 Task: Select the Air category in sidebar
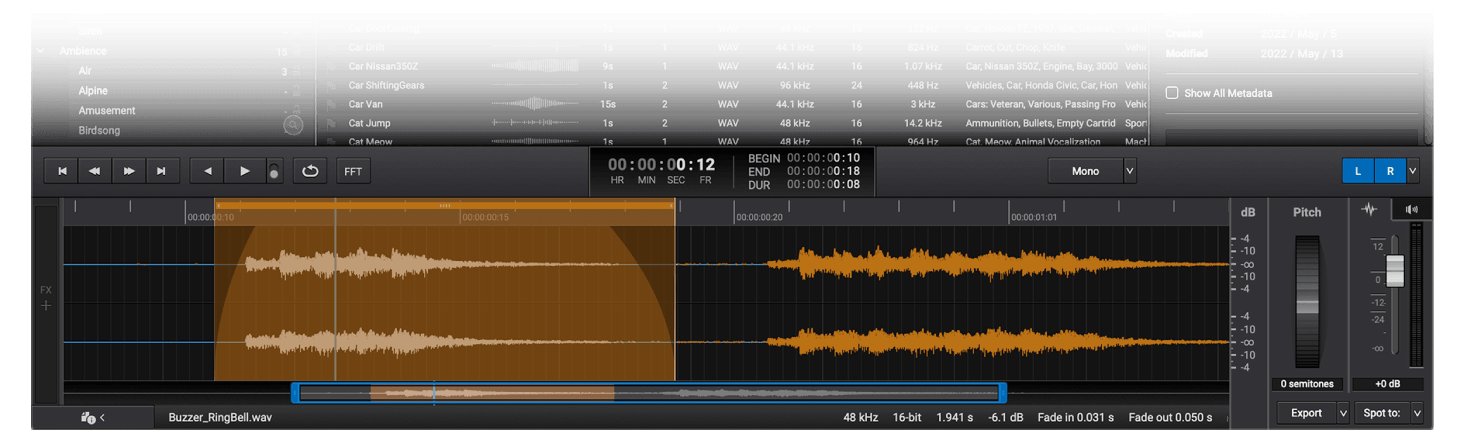[x=85, y=71]
